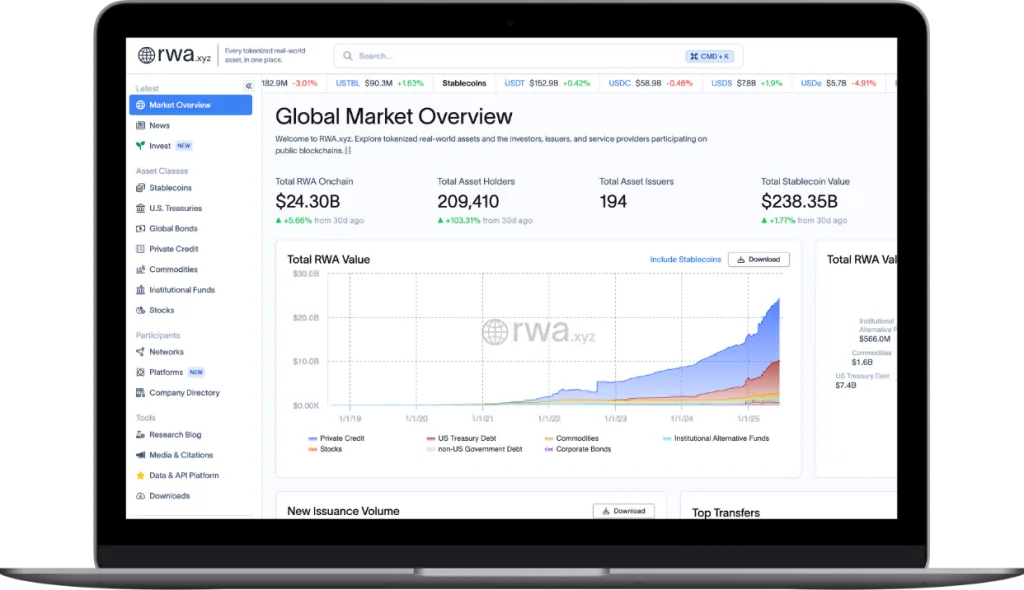Download the New Issuance Volume data
Screen dimensions: 1024x590
point(623,511)
